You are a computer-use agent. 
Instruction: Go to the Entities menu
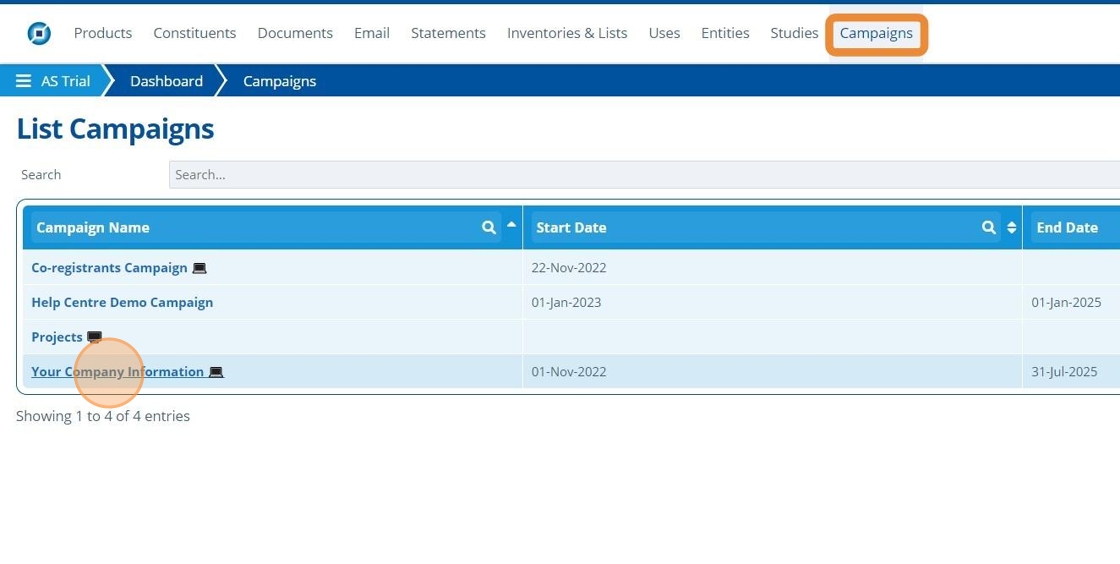click(x=725, y=33)
